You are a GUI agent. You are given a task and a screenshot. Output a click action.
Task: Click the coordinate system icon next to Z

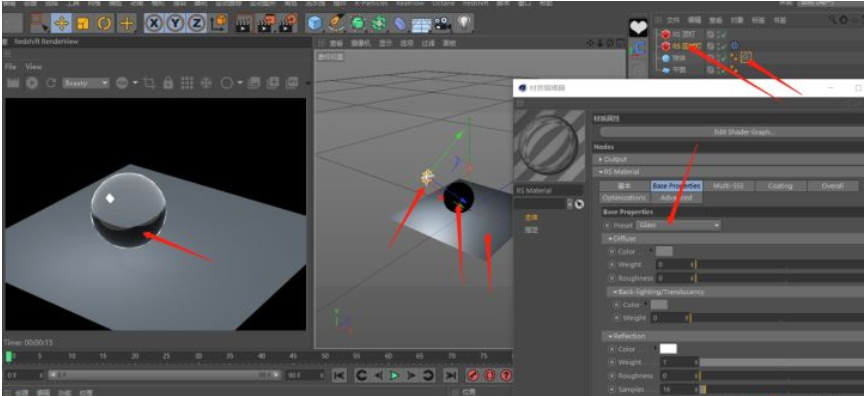tap(219, 23)
